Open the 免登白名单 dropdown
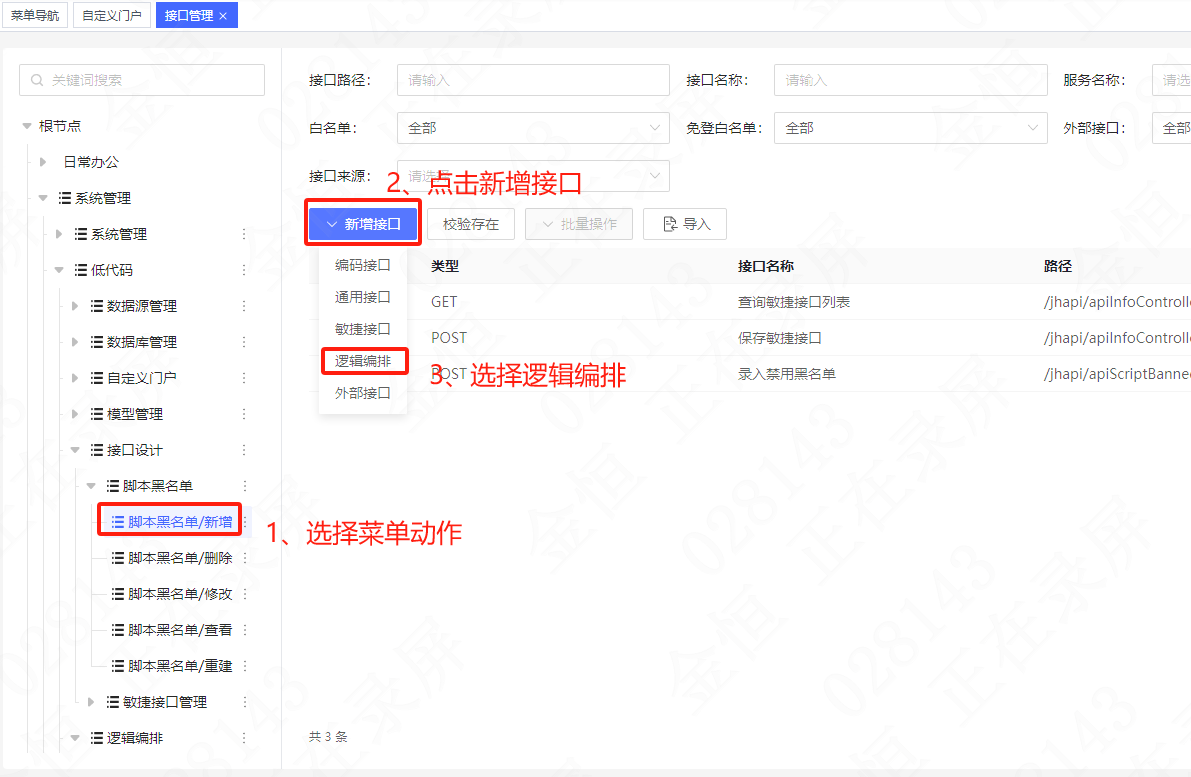1191x777 pixels. pyautogui.click(x=910, y=128)
